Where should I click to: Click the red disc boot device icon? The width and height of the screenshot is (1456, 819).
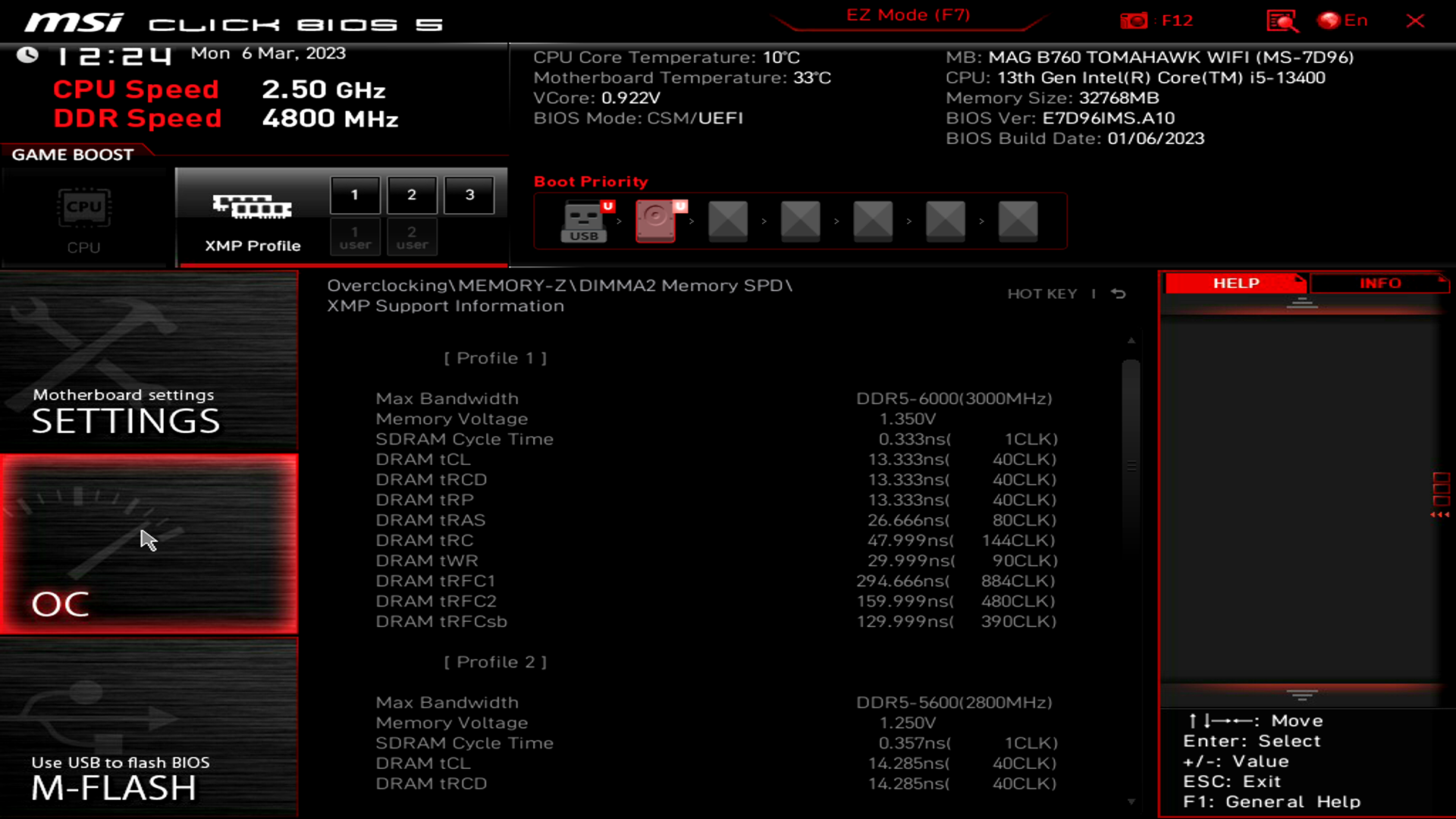[656, 221]
